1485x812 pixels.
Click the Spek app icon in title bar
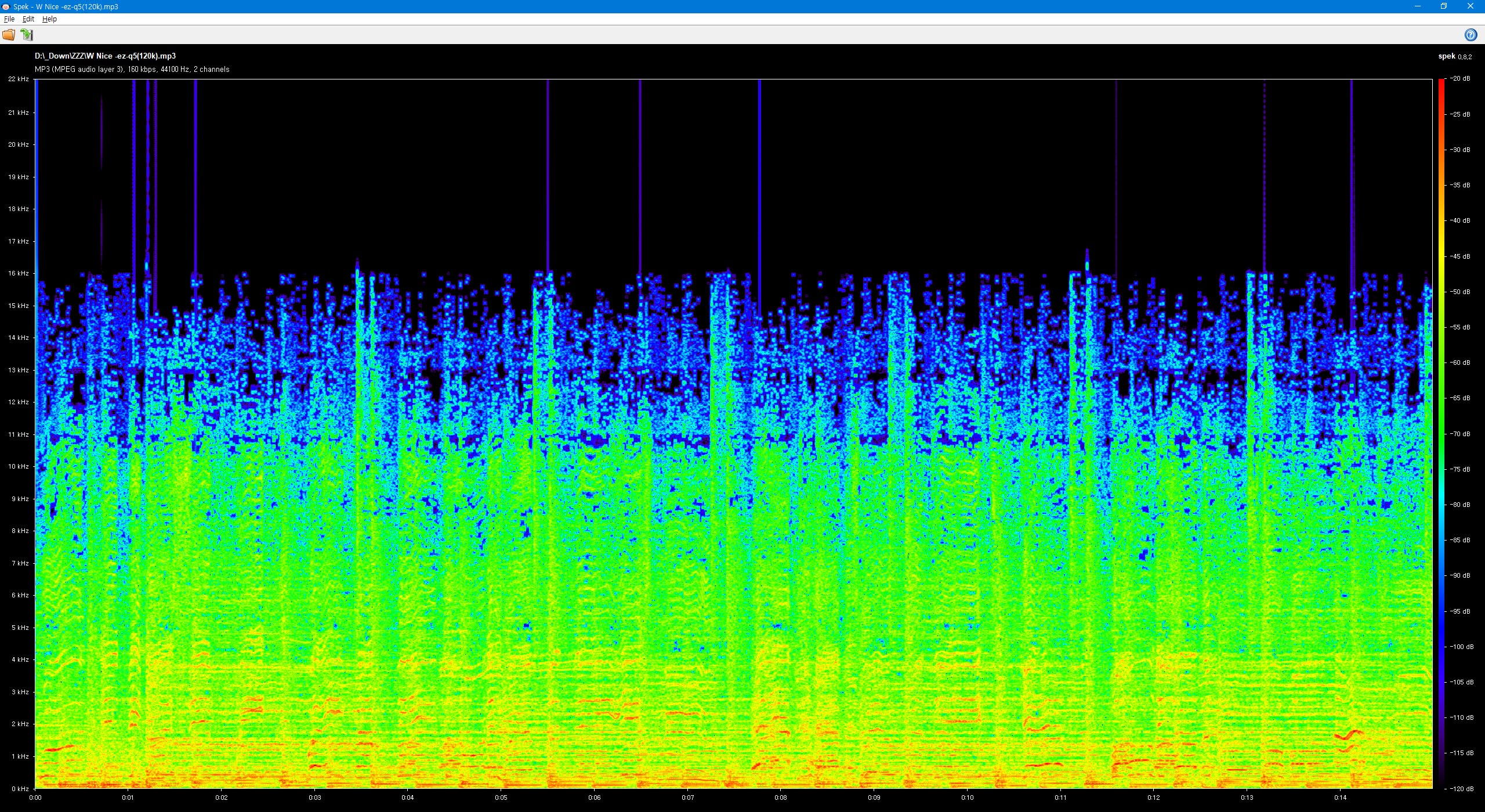6,6
